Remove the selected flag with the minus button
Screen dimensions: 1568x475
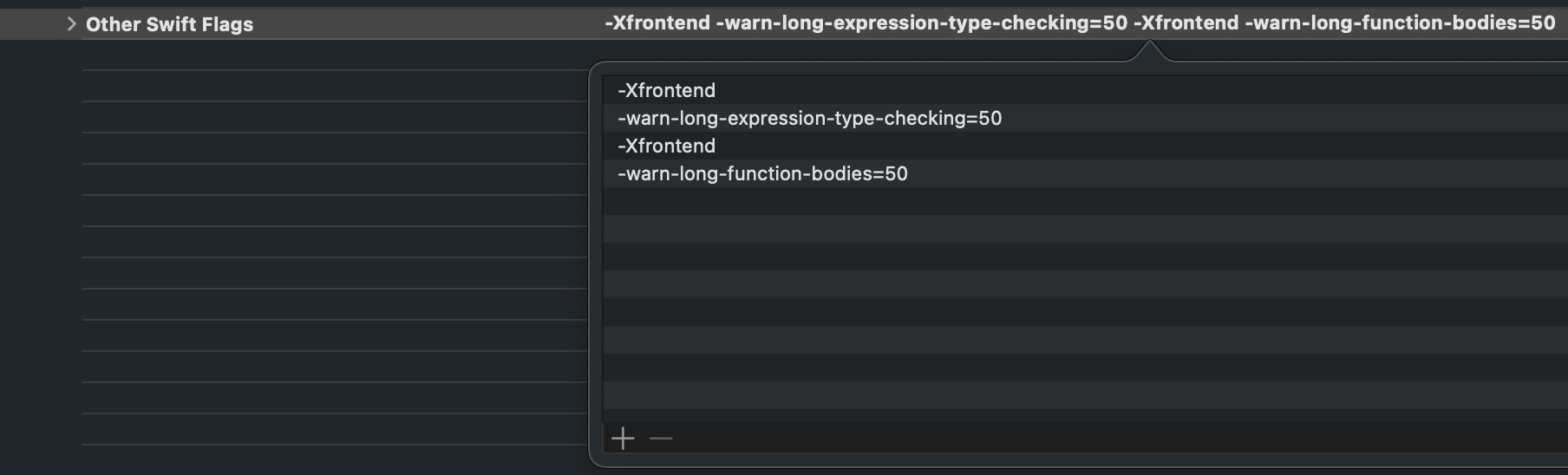coord(661,439)
